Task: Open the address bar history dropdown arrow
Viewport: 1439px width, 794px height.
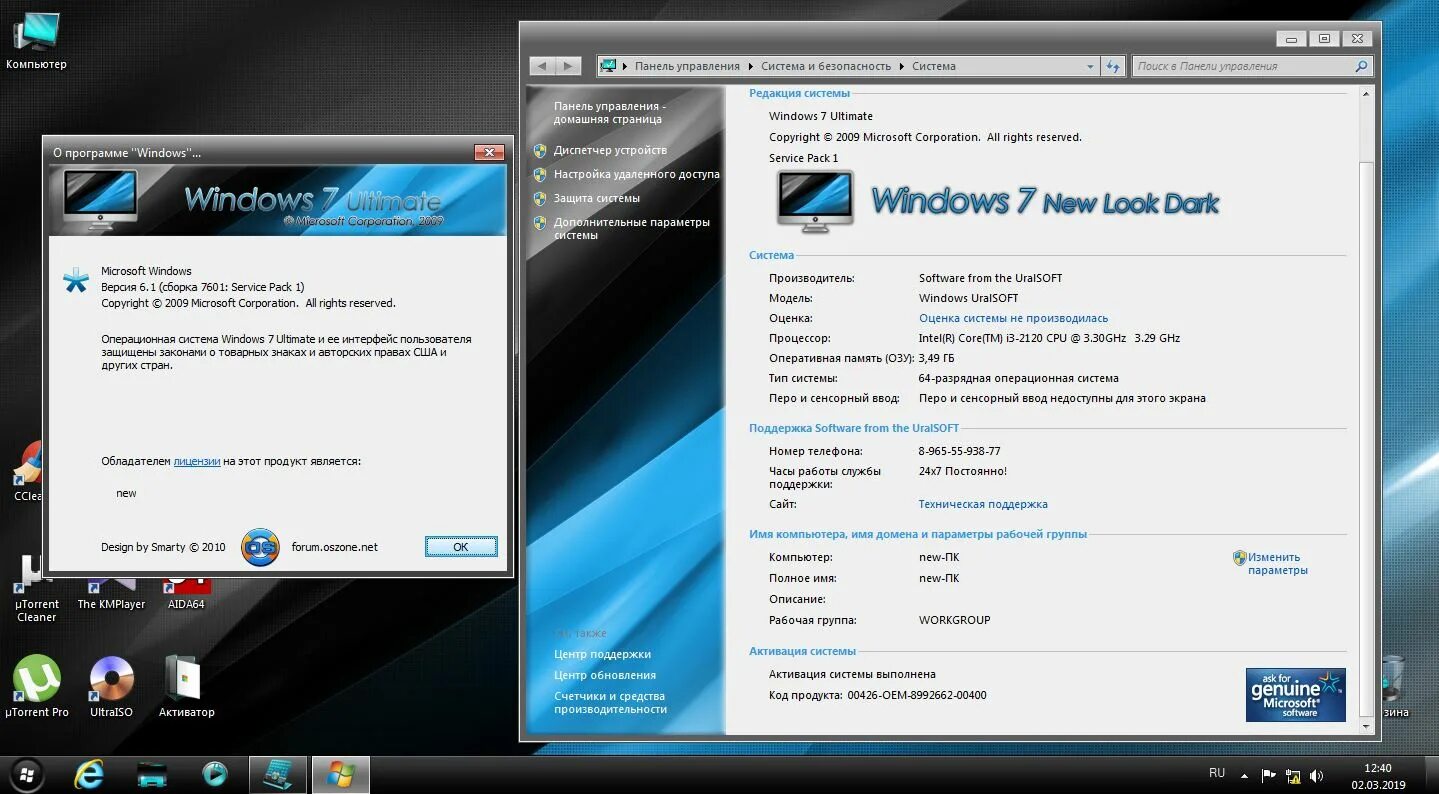Action: tap(1090, 66)
